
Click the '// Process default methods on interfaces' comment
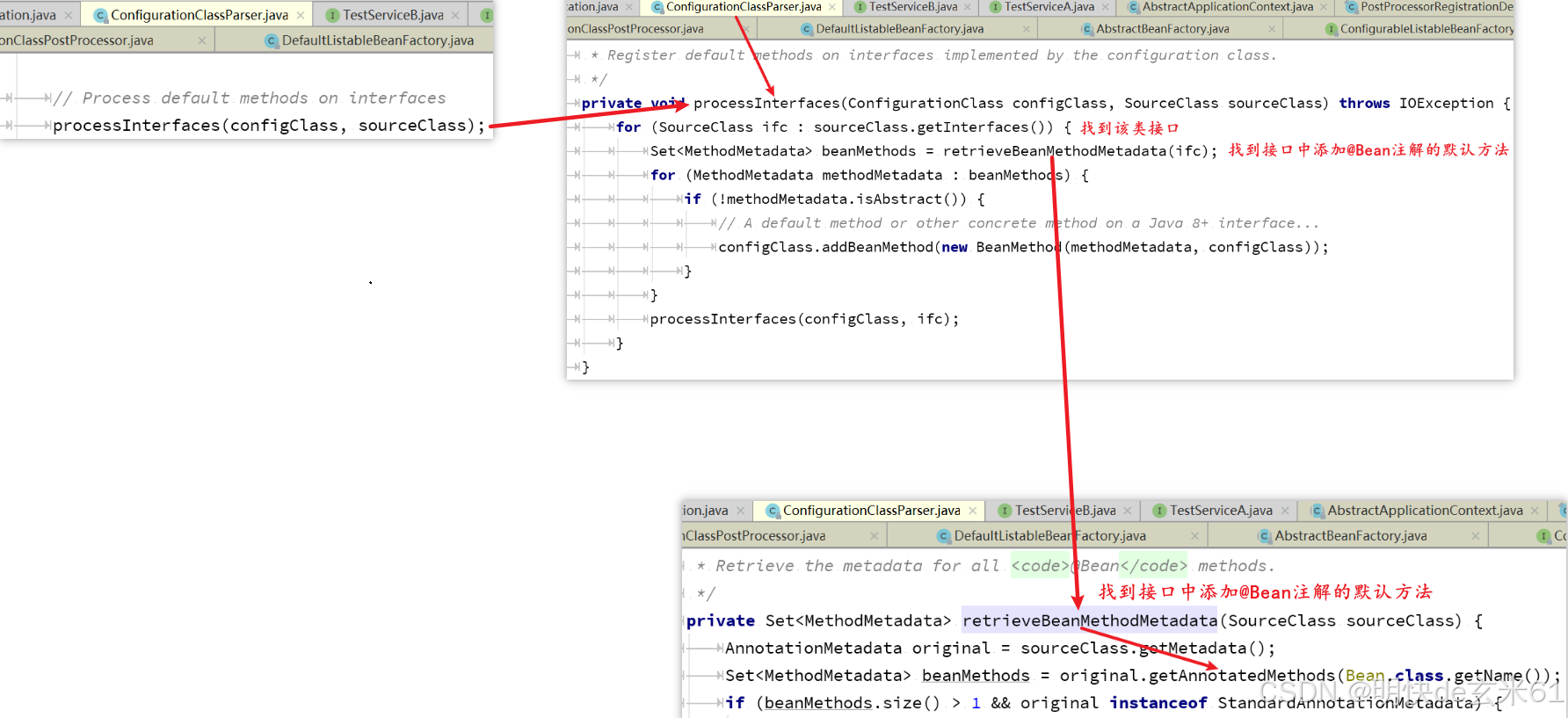click(250, 98)
